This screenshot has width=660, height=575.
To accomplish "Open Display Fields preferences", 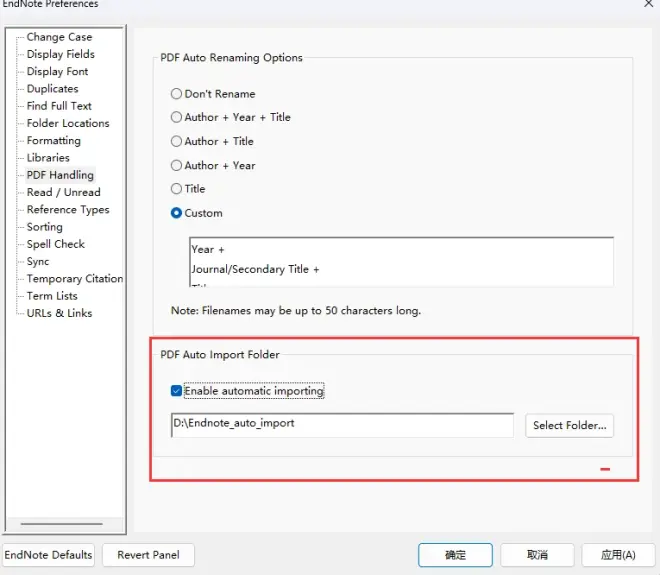I will pos(61,54).
